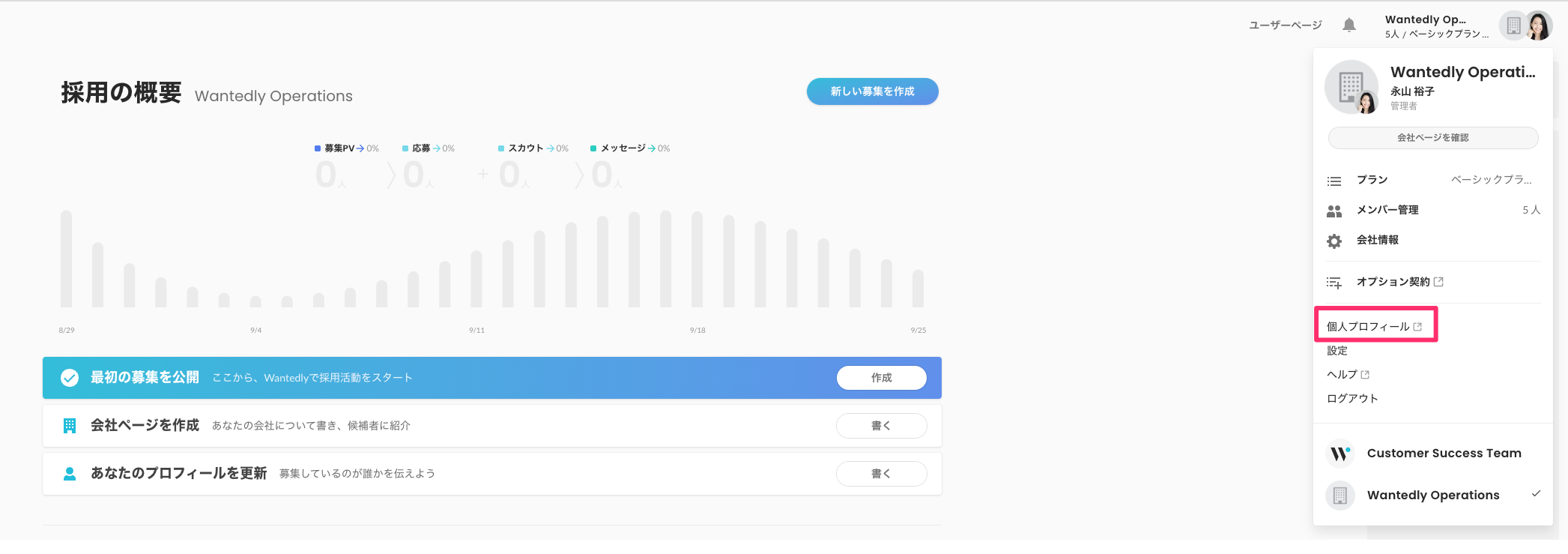Click the people icon beside メンバー管理
This screenshot has height=554, width=1568.
[x=1334, y=211]
